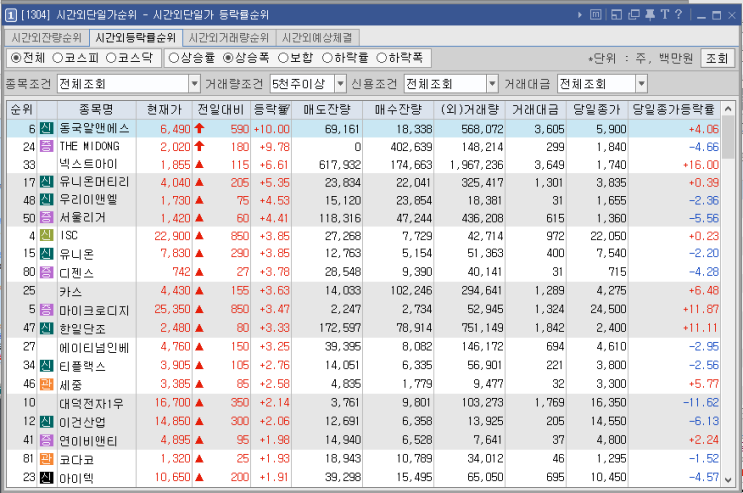The height and width of the screenshot is (493, 743).
Task: Click the window number 1 icon in title bar
Action: tap(10, 15)
